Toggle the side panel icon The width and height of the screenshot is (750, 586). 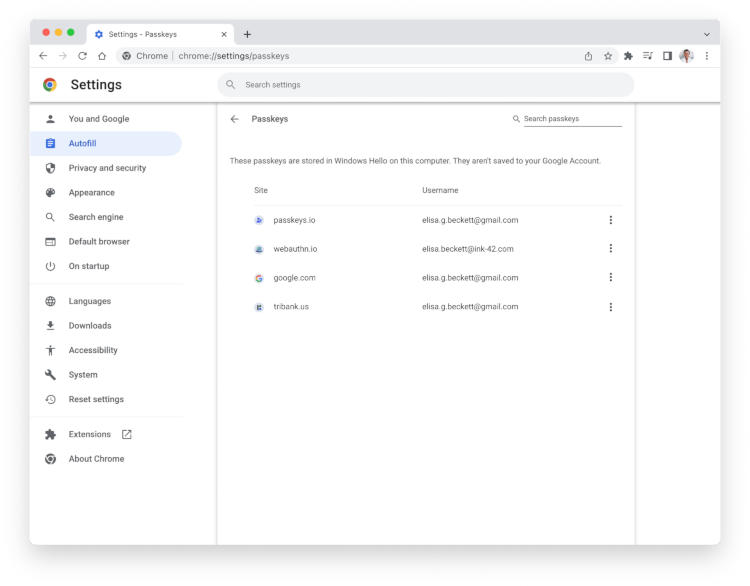[667, 56]
